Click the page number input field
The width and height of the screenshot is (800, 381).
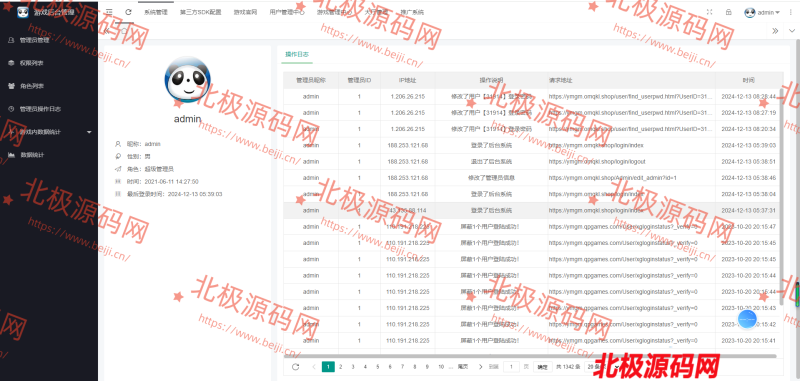point(511,366)
